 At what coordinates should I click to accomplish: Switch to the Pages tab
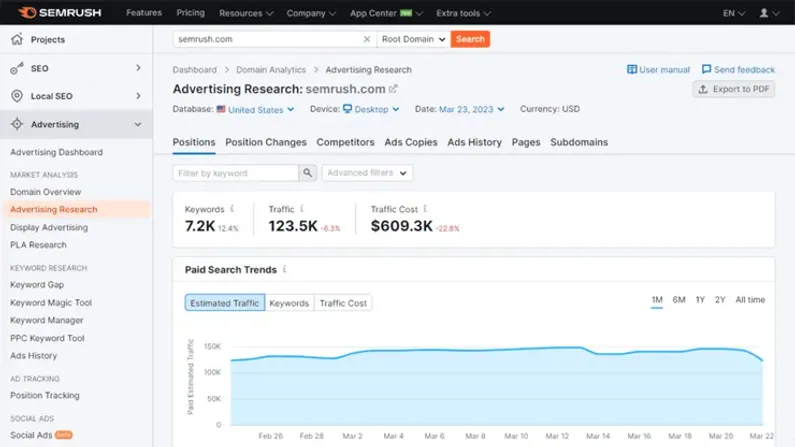(x=526, y=142)
